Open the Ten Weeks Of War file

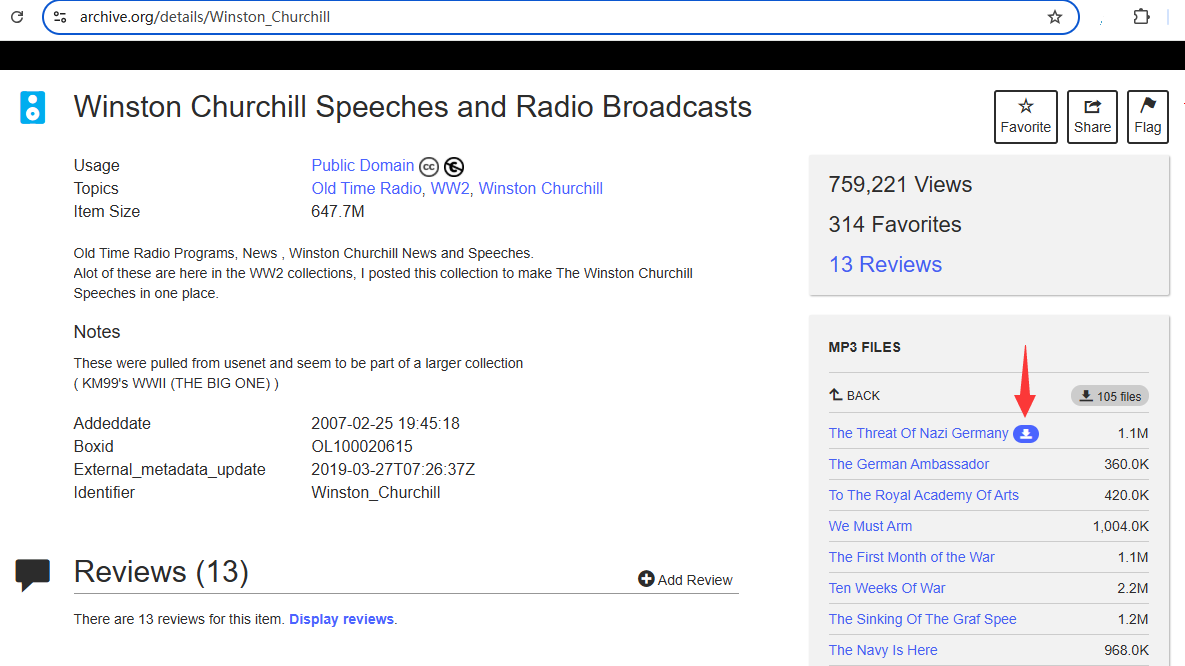tap(886, 588)
